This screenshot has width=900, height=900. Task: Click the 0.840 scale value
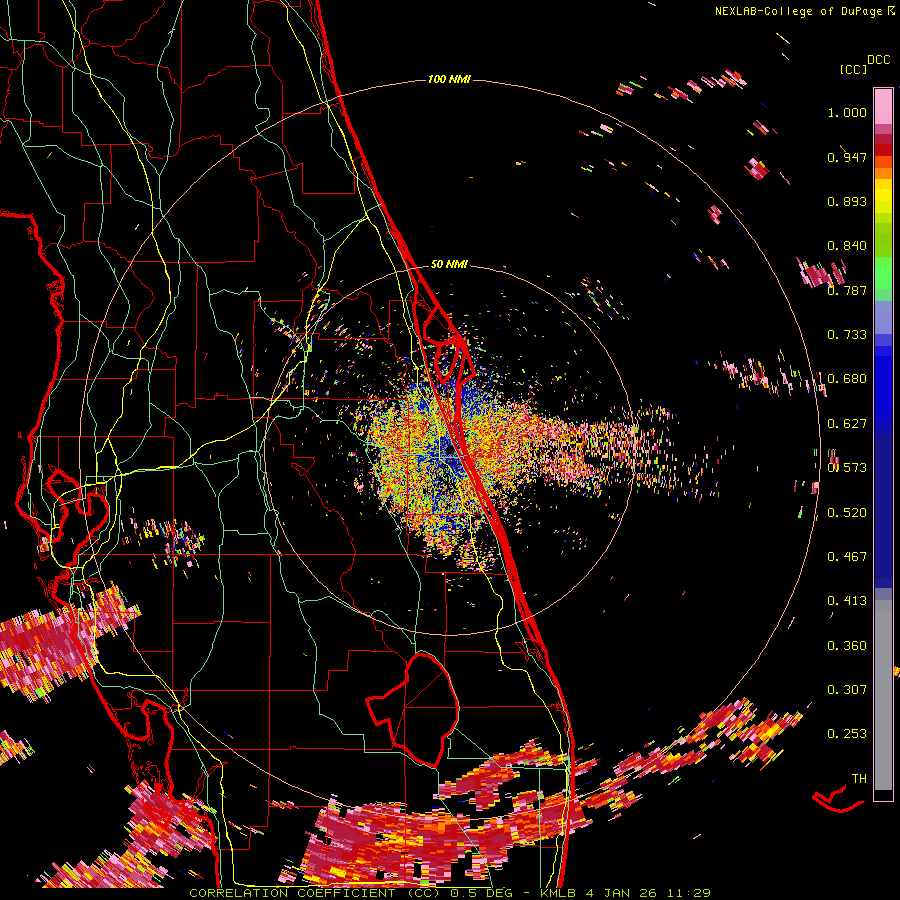click(x=847, y=246)
